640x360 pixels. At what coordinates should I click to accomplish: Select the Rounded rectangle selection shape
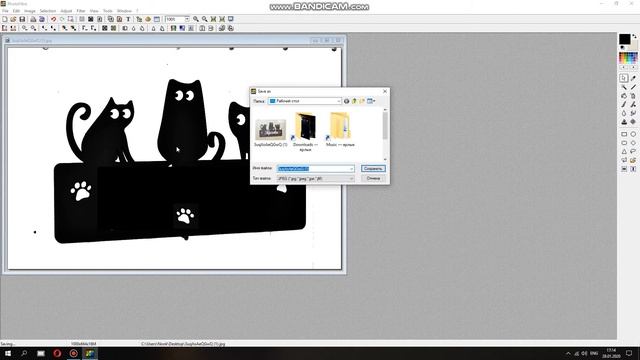point(624,143)
